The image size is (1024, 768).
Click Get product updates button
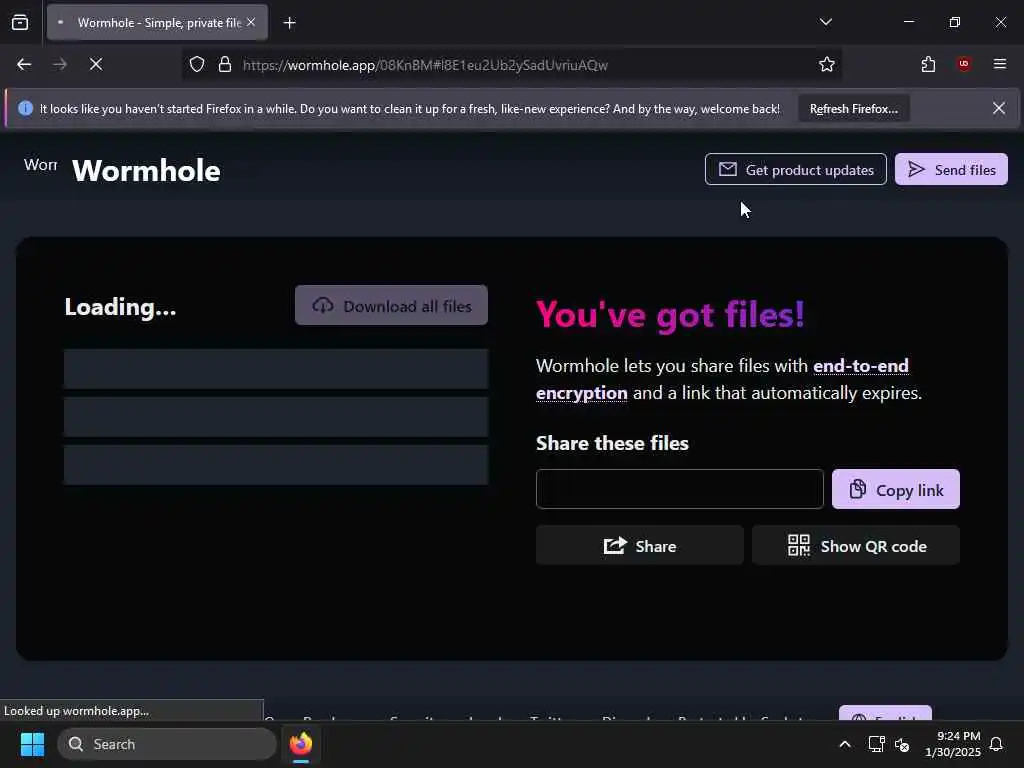[795, 170]
